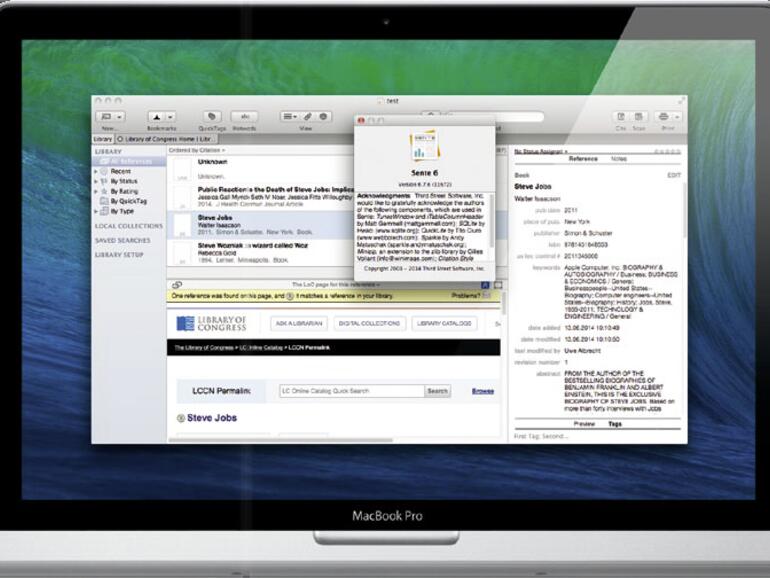Click the By Type stack icon

[x=104, y=211]
